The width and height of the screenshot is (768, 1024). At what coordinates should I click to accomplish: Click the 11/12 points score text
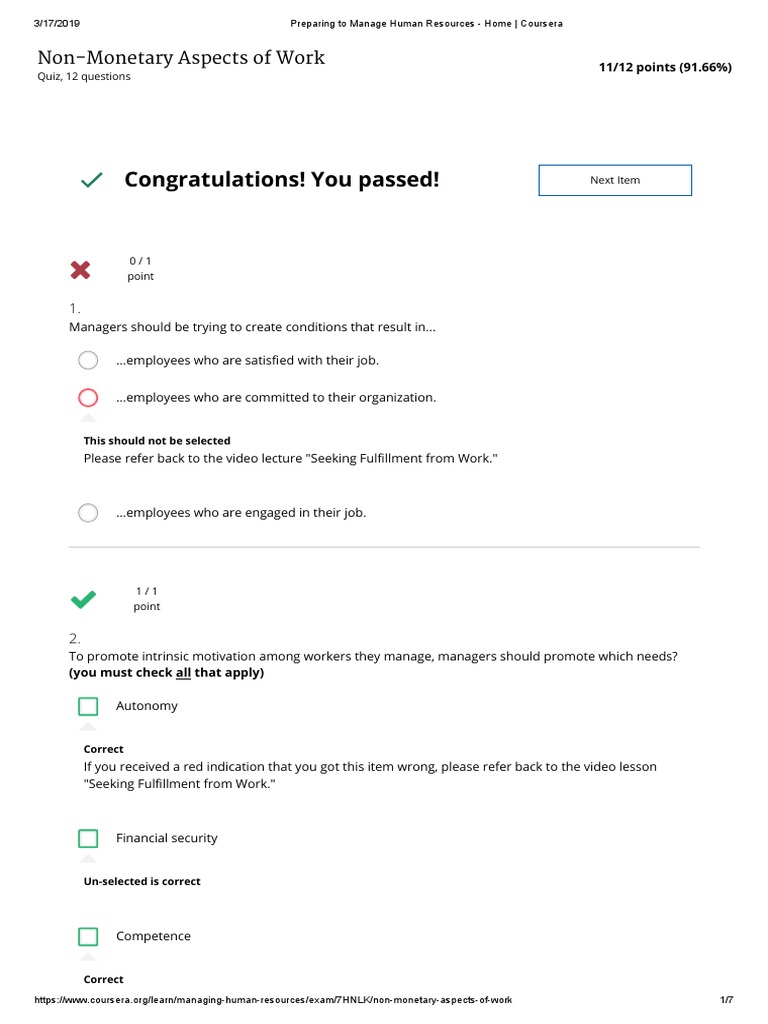pos(665,67)
